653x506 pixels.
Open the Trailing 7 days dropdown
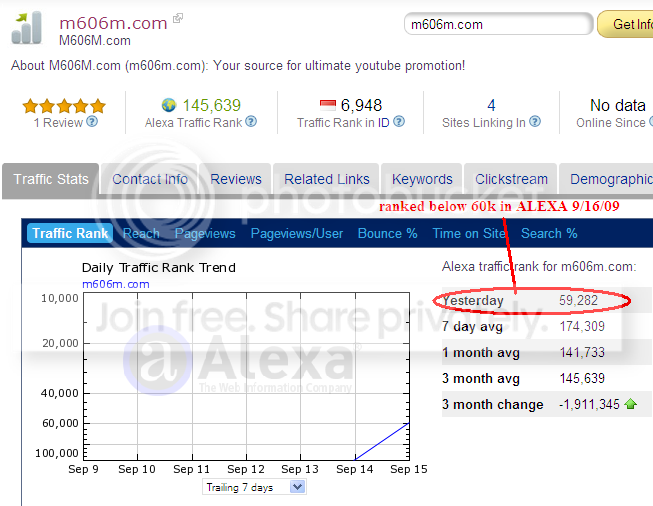[254, 487]
